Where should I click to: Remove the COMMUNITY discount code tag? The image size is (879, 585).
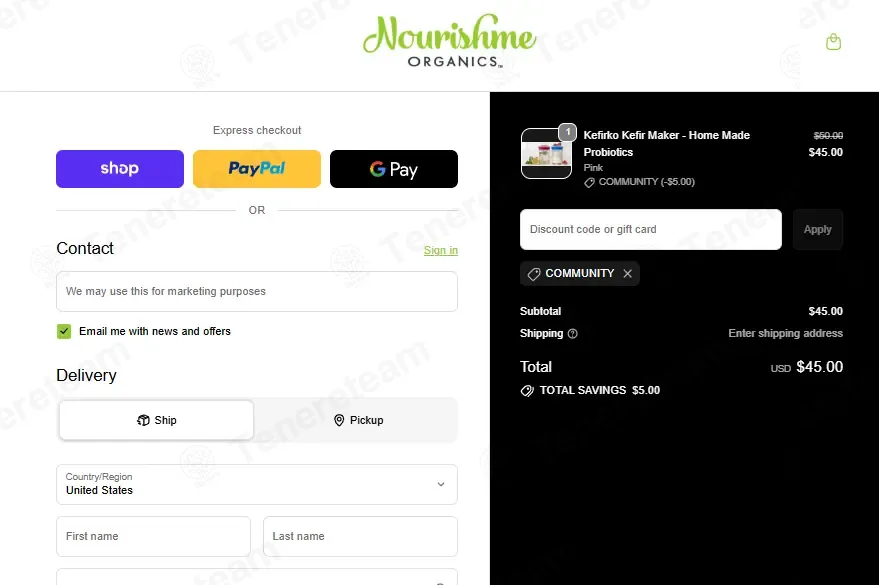click(x=627, y=273)
